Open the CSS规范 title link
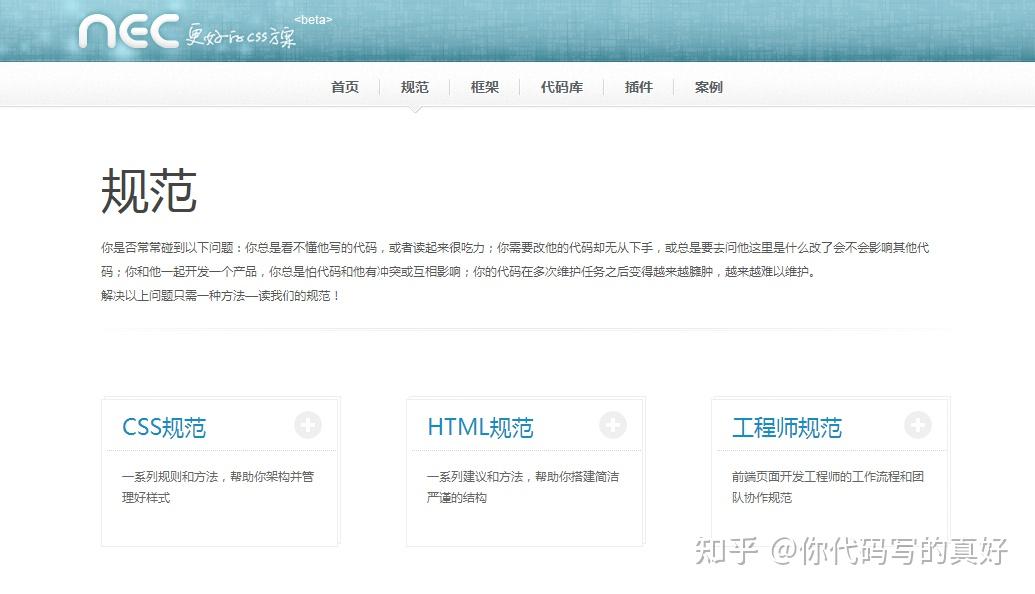1035x594 pixels. 164,428
